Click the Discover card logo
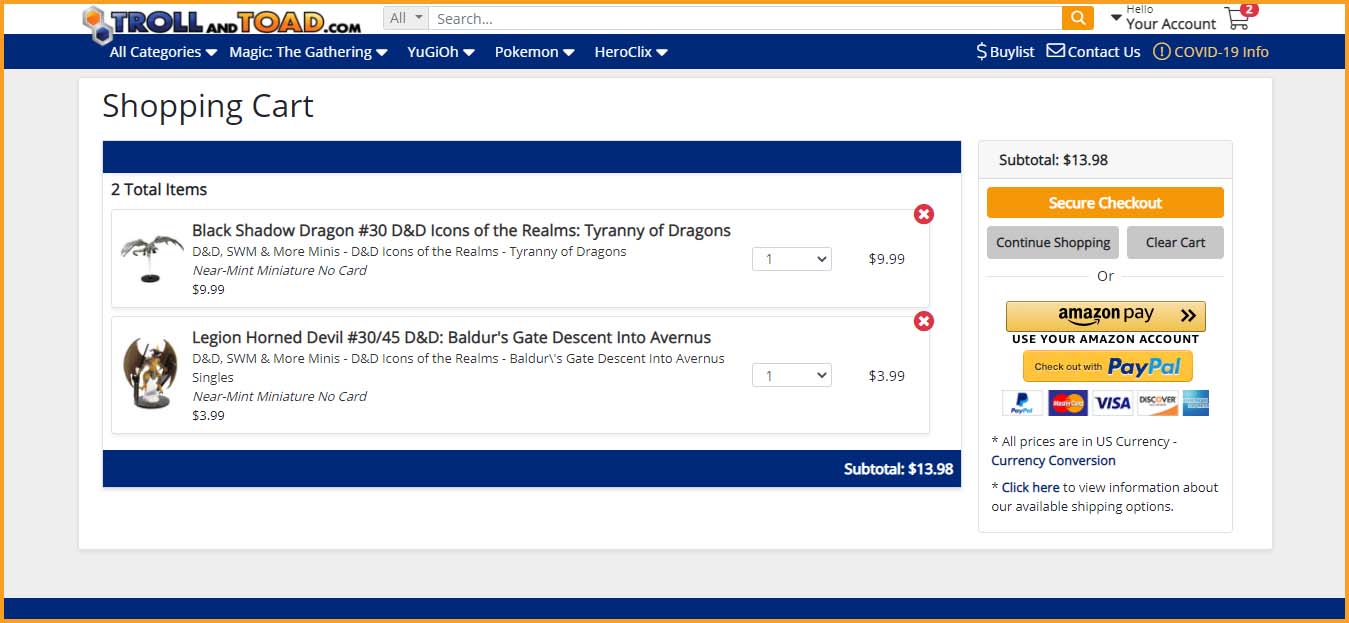The width and height of the screenshot is (1349, 623). (x=1157, y=403)
